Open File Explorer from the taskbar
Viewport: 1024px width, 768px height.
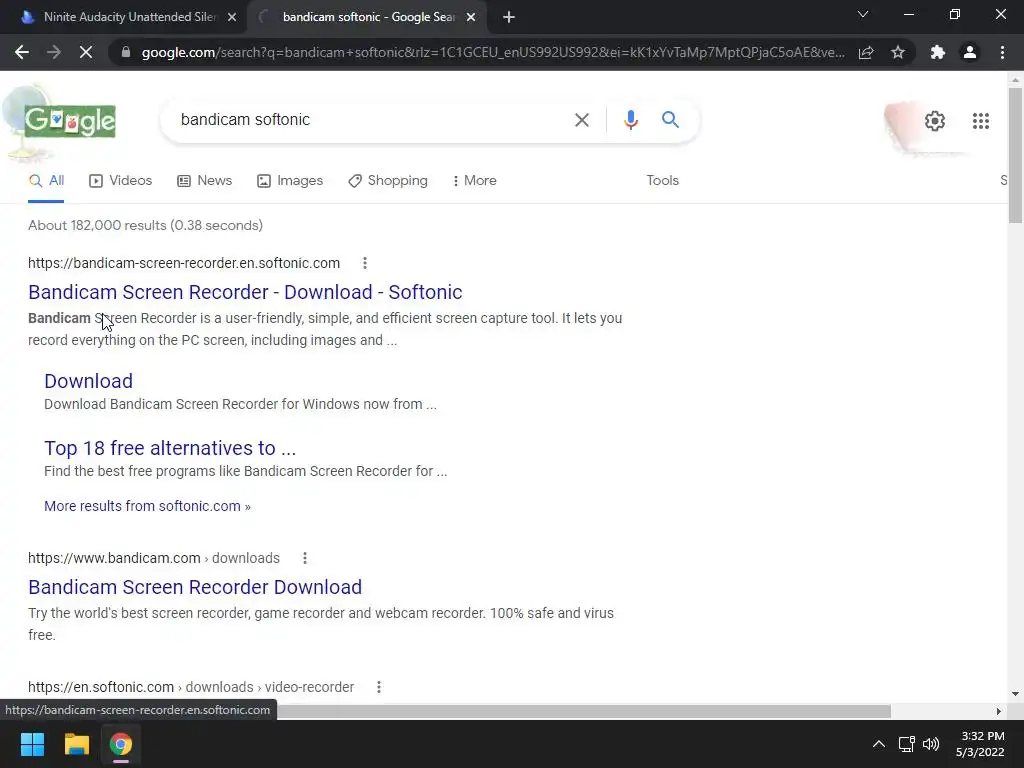pos(76,744)
